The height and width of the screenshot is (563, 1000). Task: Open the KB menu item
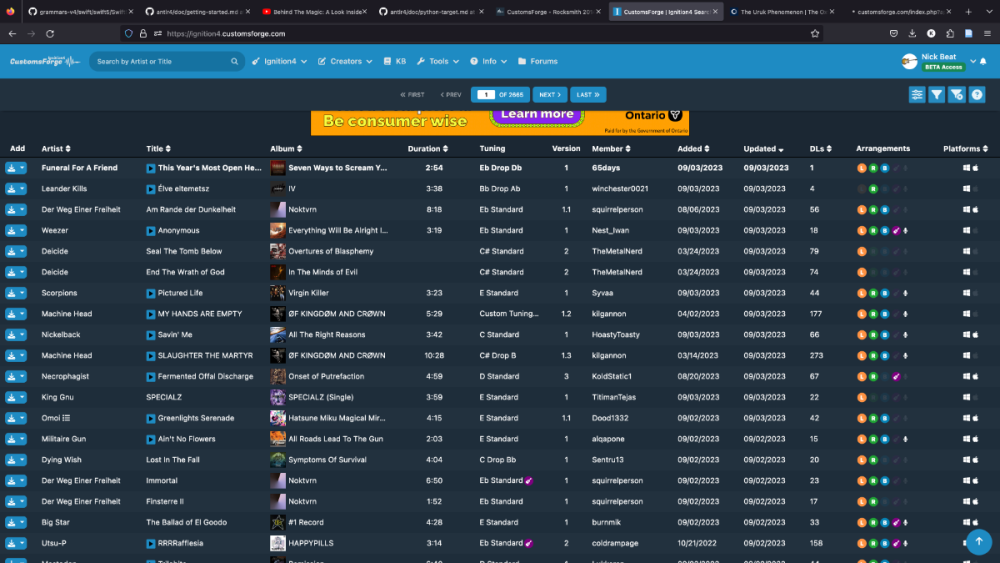pos(395,61)
